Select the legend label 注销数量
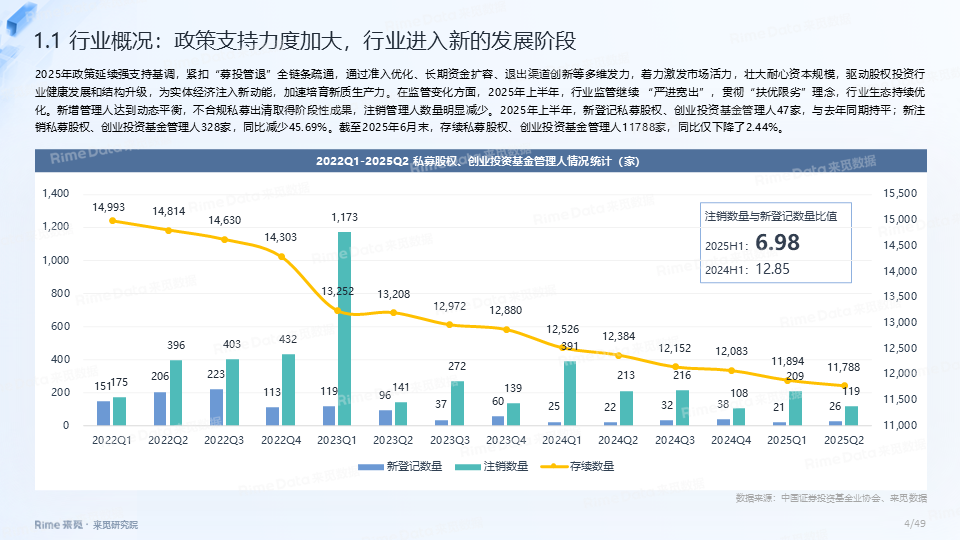 coord(506,467)
